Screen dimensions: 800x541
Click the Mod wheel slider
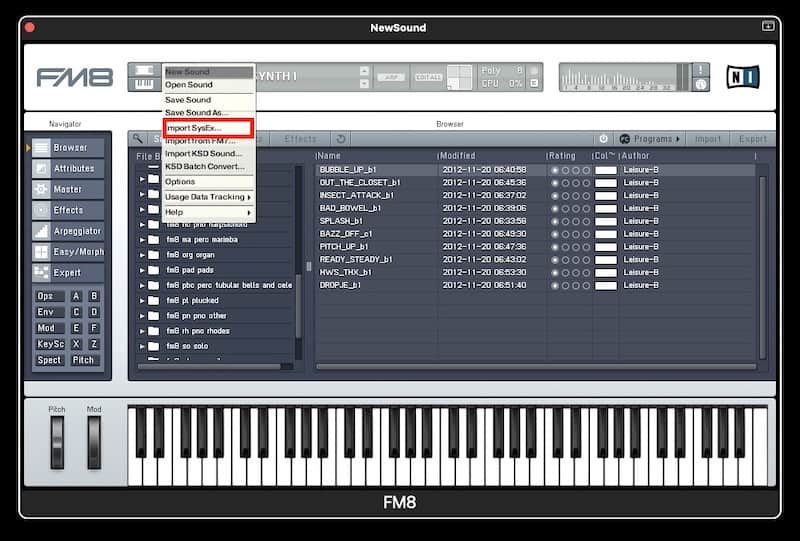[x=94, y=442]
